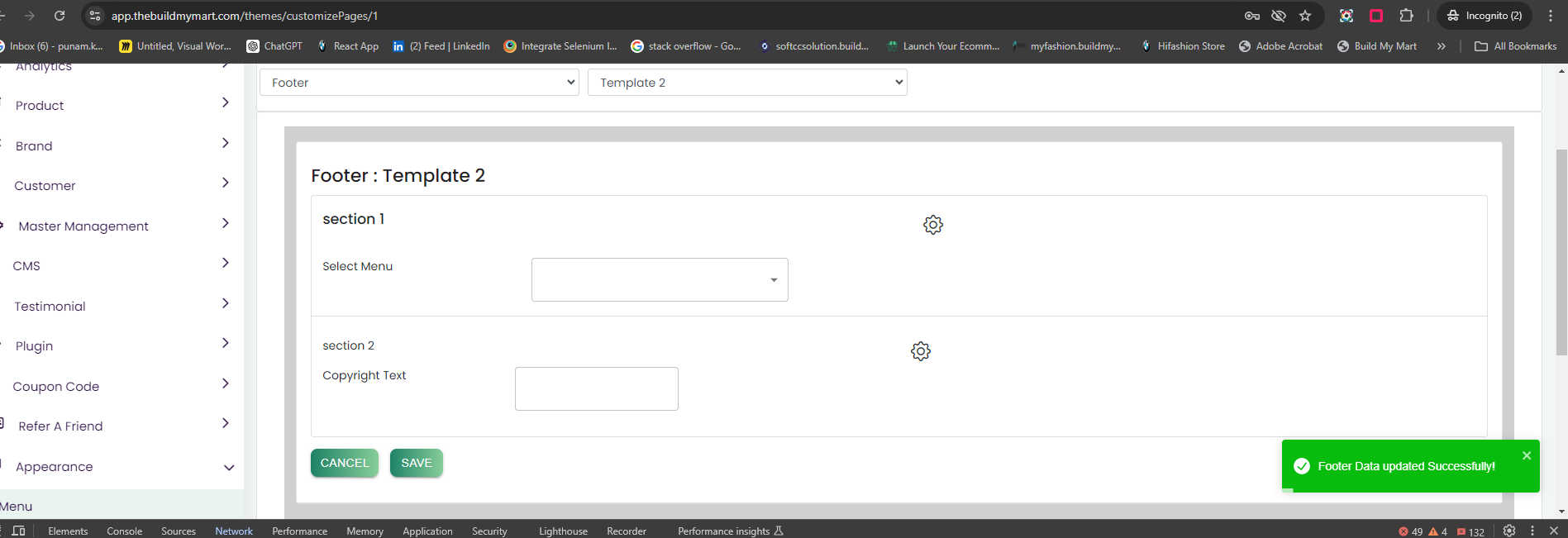Open Hifashion Store bookmark
The width and height of the screenshot is (1568, 538).
1183,46
